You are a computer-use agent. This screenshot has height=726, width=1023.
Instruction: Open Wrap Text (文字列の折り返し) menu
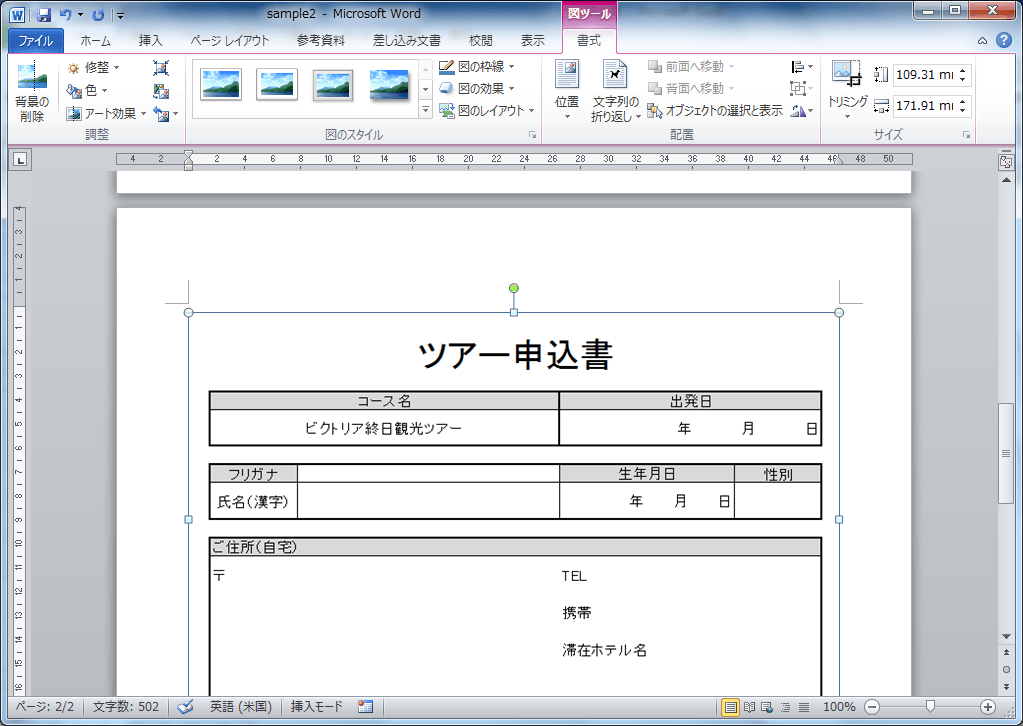click(x=615, y=90)
